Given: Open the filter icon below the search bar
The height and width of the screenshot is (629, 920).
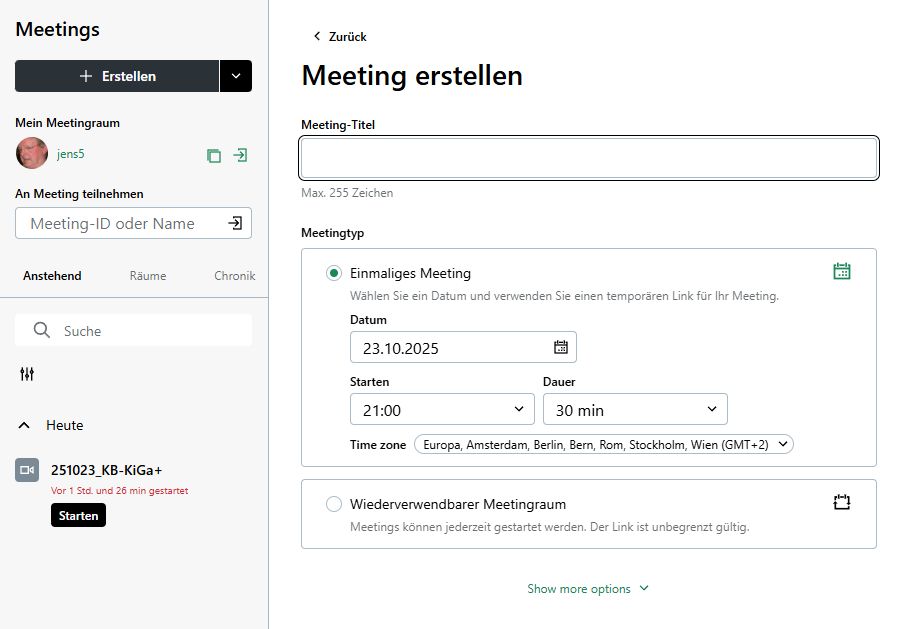Looking at the screenshot, I should [x=26, y=373].
